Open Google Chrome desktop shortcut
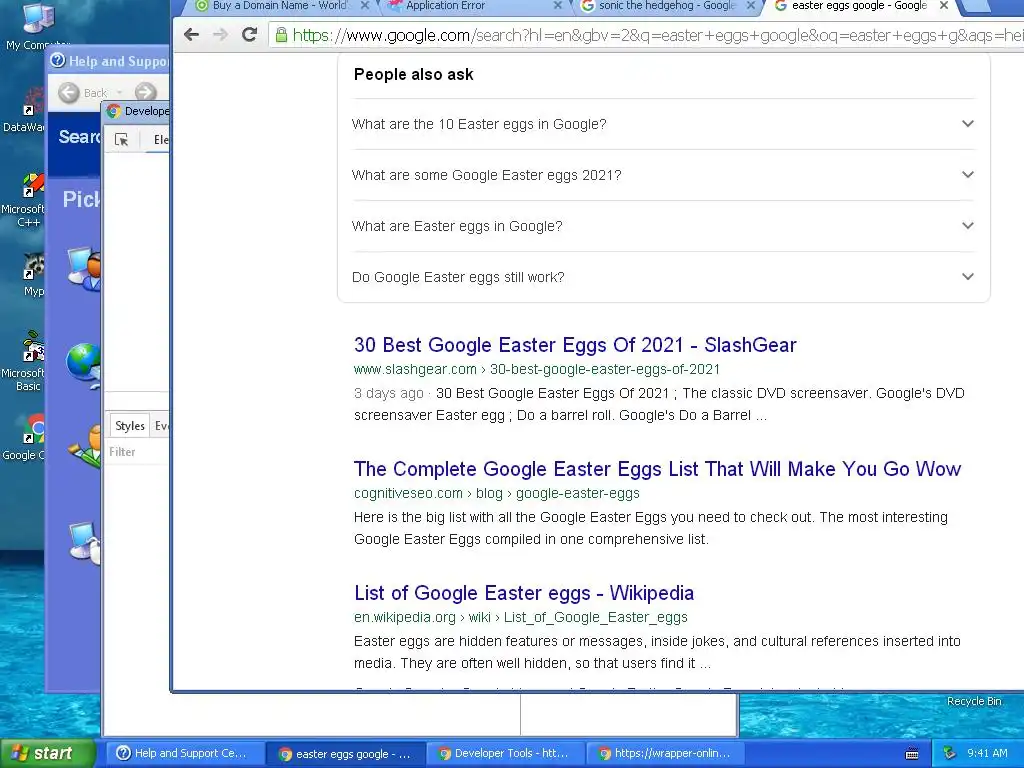Viewport: 1024px width, 768px height. coord(25,436)
